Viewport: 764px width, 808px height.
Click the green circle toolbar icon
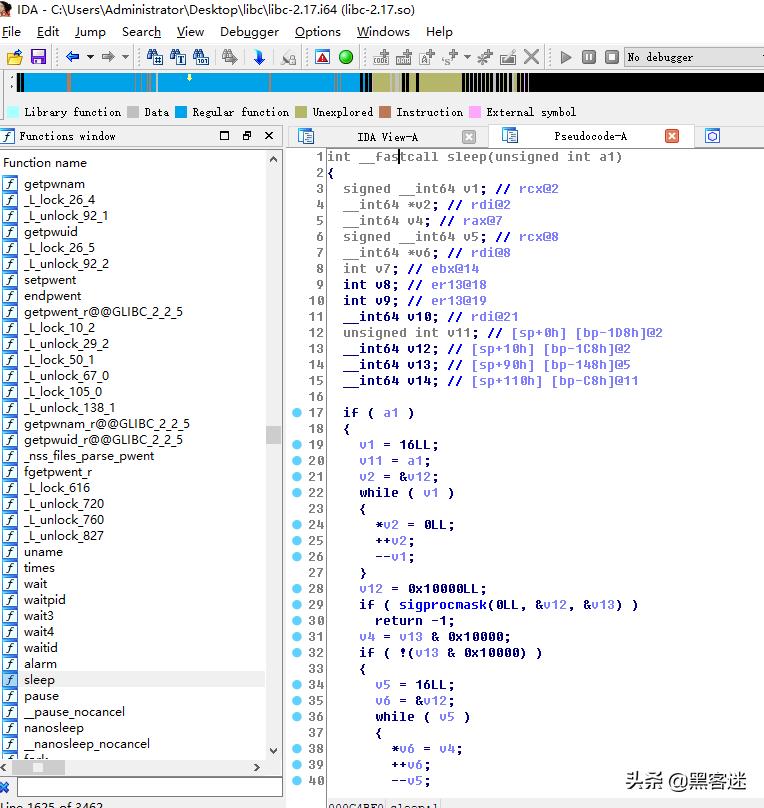pyautogui.click(x=346, y=57)
